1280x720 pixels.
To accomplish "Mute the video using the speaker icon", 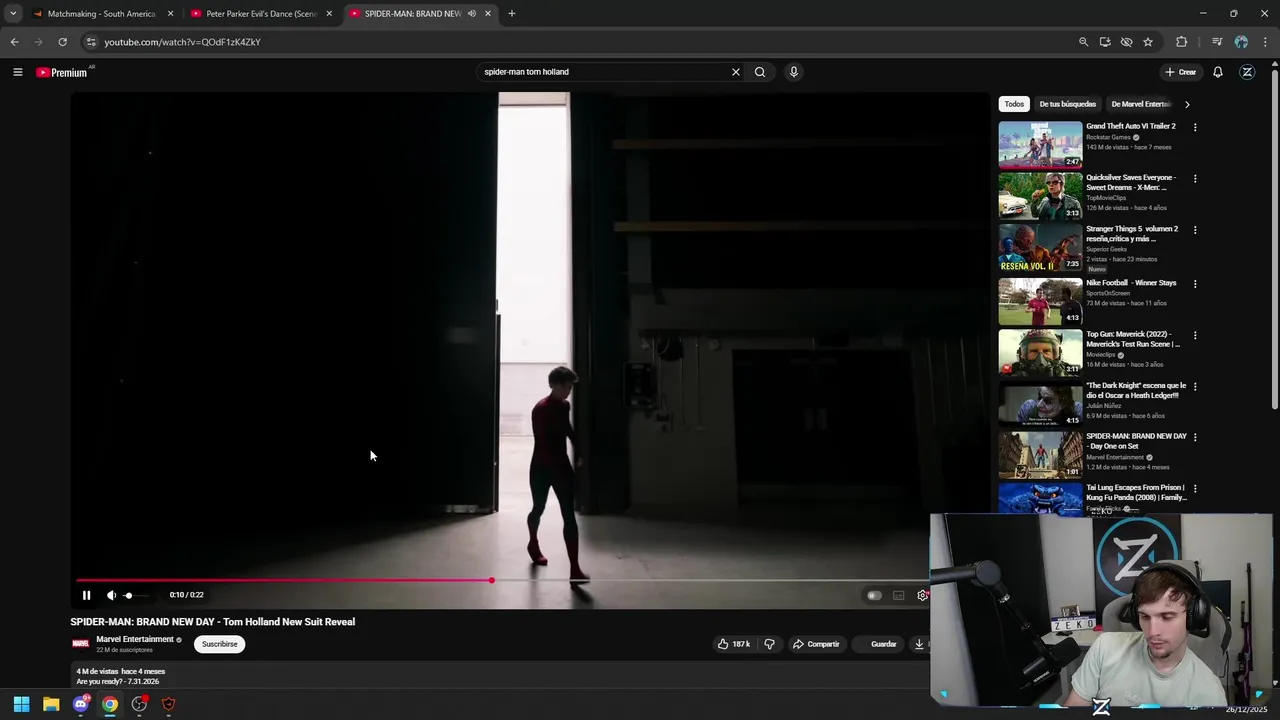I will tap(111, 595).
